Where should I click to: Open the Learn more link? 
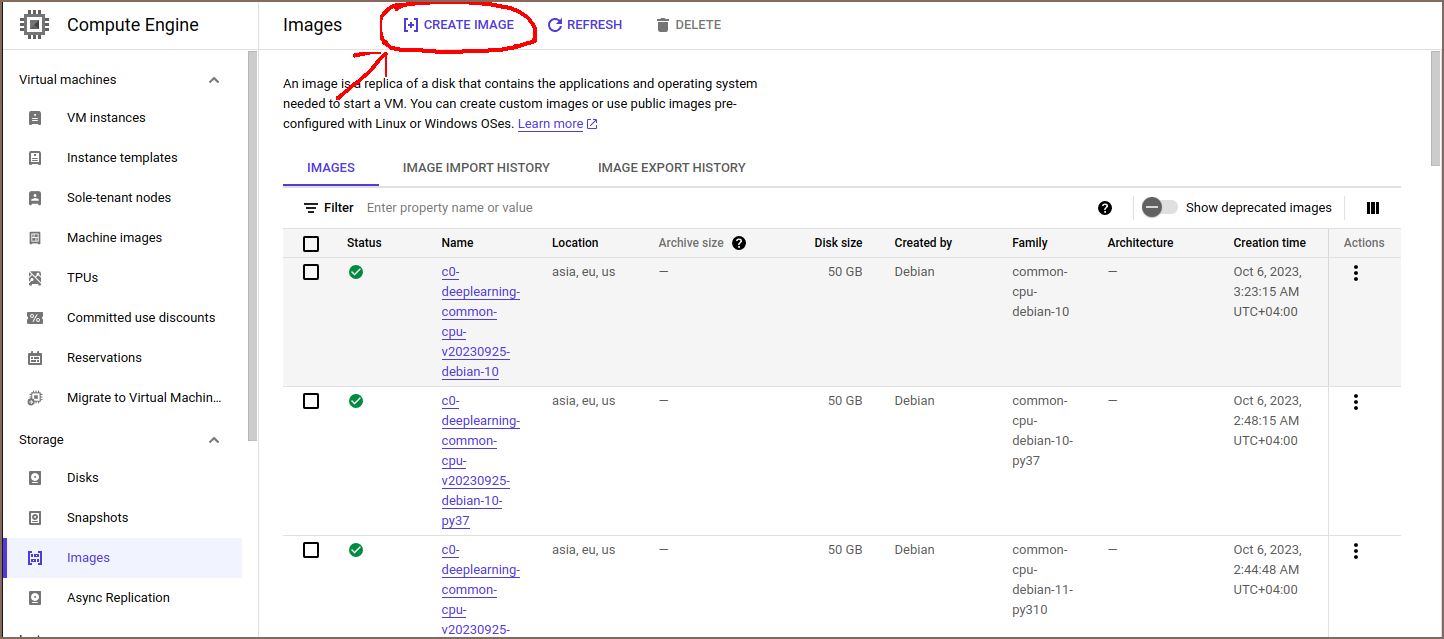coord(550,124)
